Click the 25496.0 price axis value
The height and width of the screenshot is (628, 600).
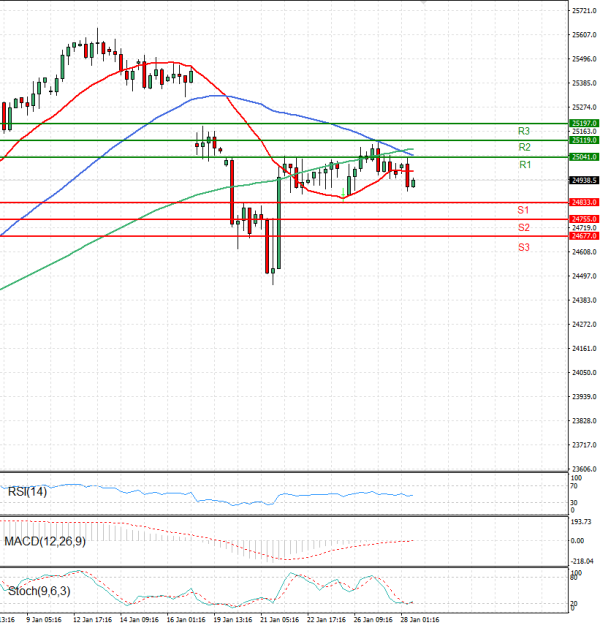point(584,59)
